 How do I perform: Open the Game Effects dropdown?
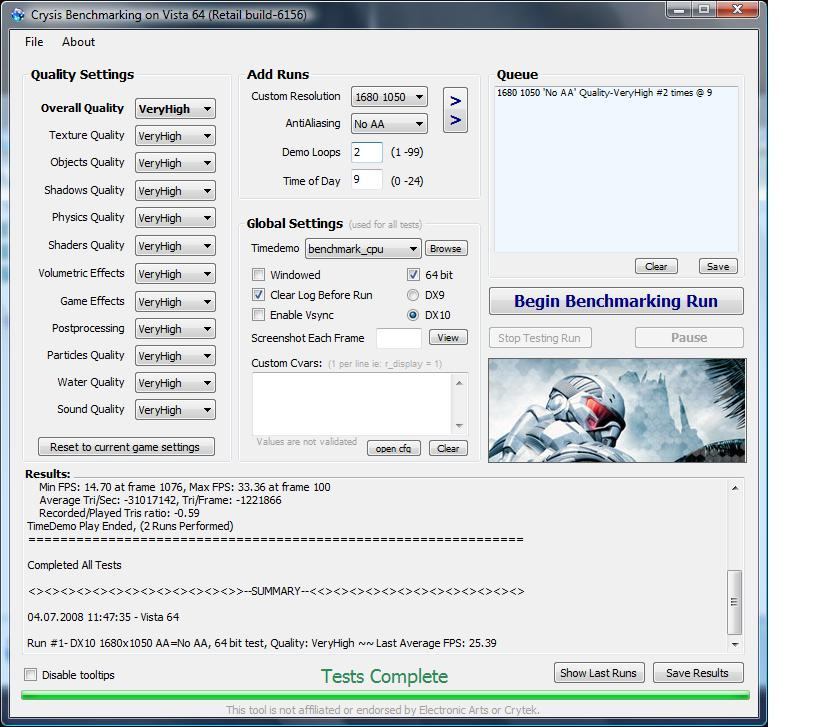tap(175, 302)
